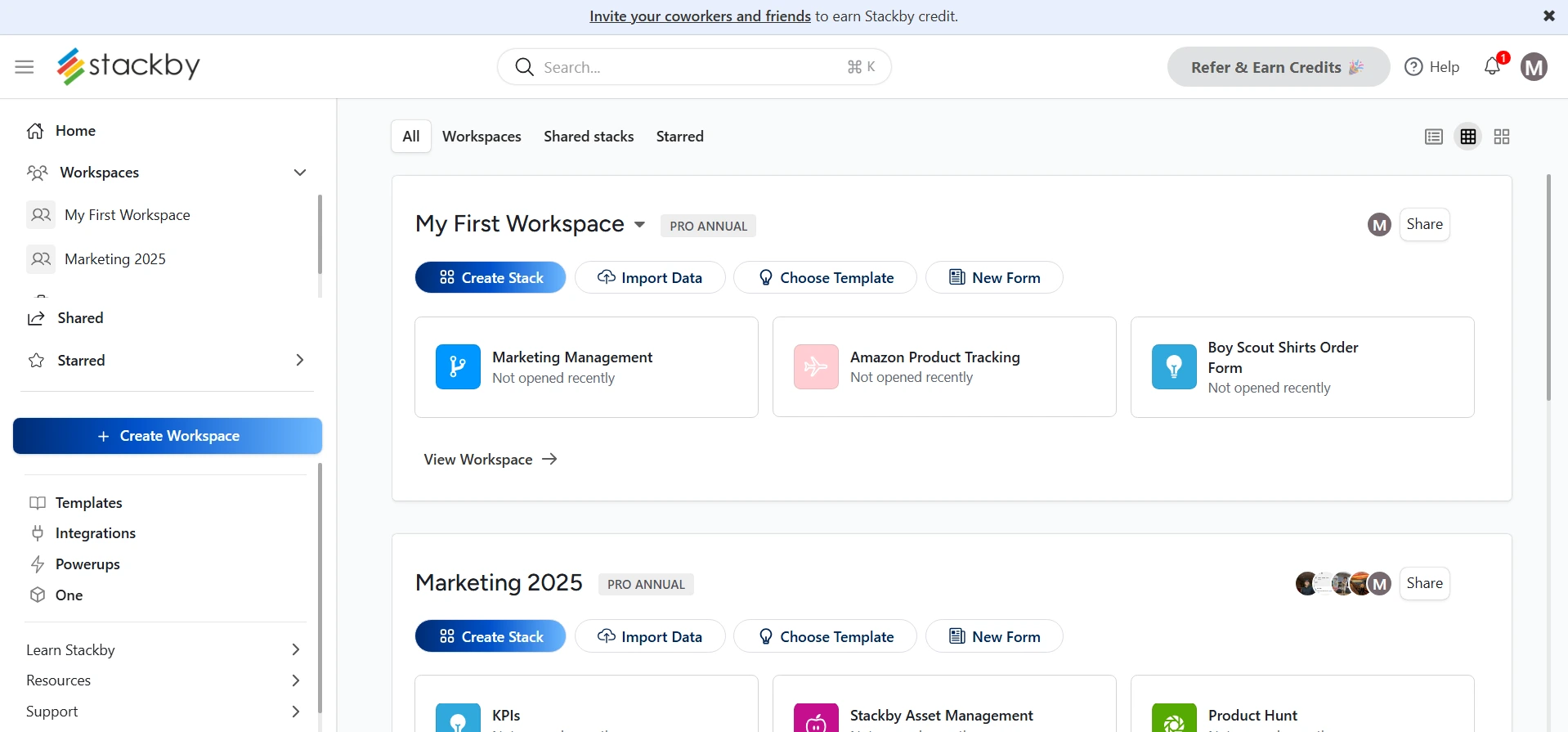Image resolution: width=1568 pixels, height=732 pixels.
Task: Click the Powerups lightning icon
Action: coord(38,564)
